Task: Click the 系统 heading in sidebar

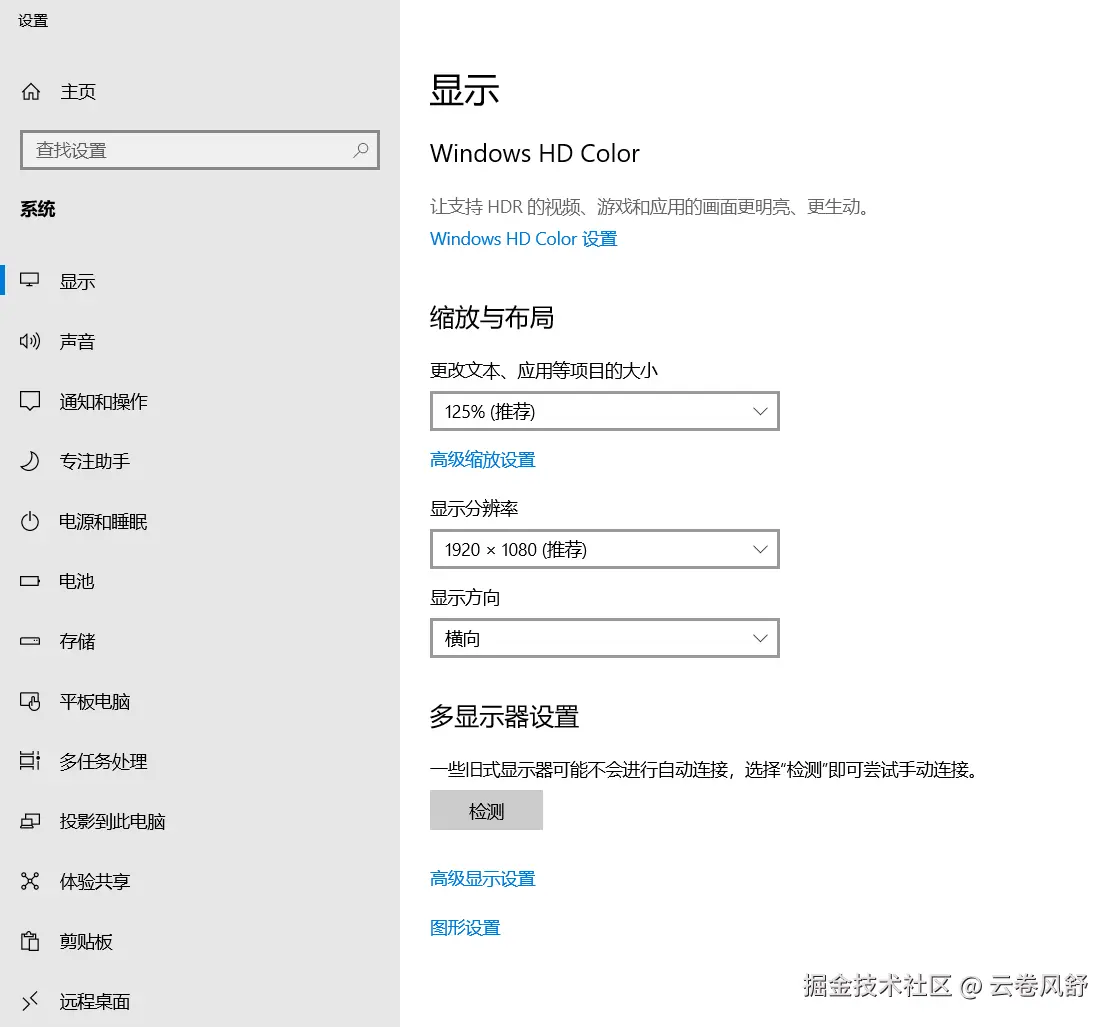Action: pyautogui.click(x=38, y=209)
